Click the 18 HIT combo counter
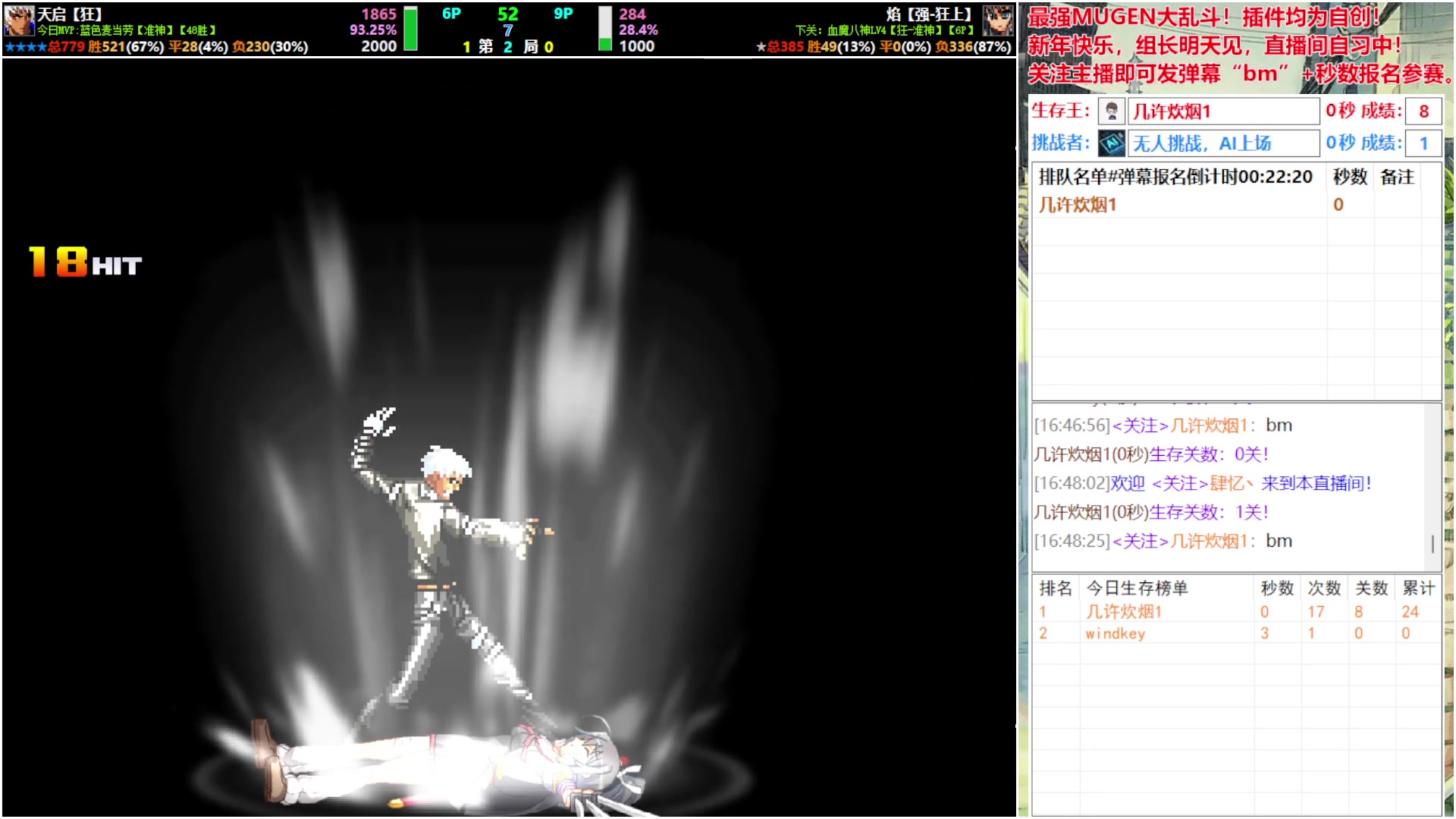Screen dimensions: 1456x819 (x=85, y=262)
